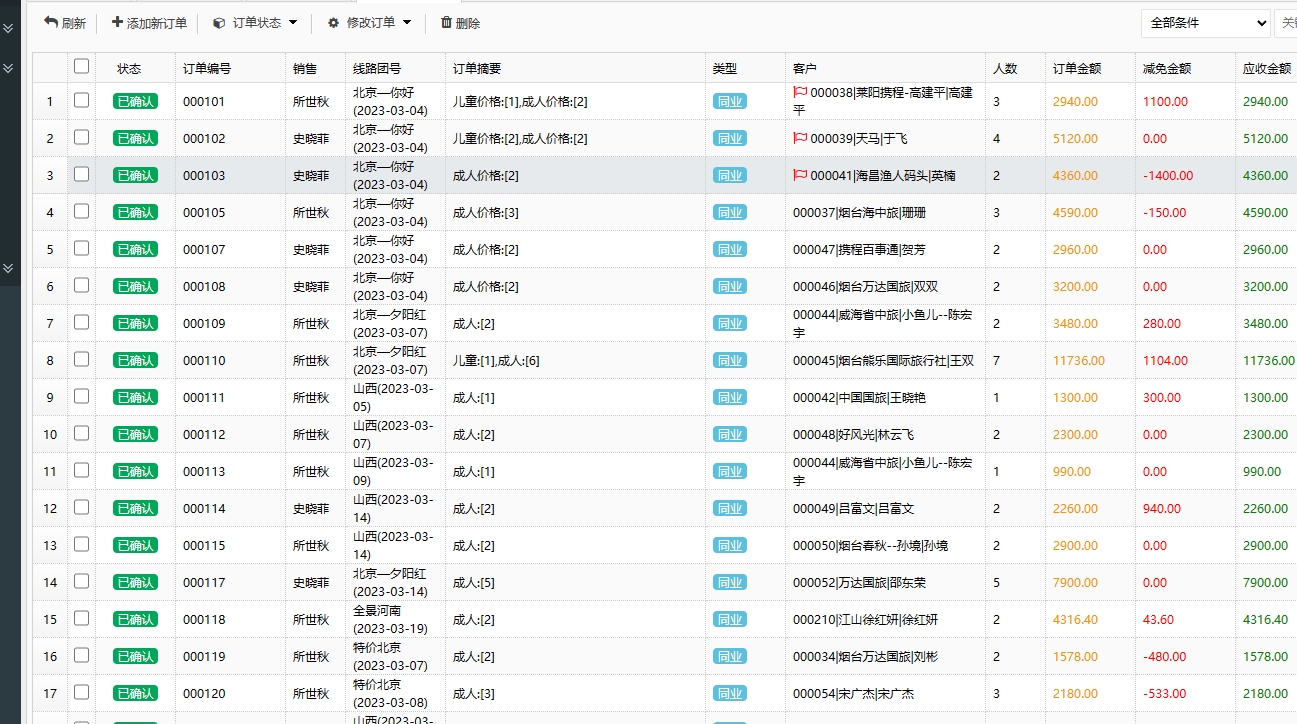
Task: Click order amount 11736.00 in 订单金额 column
Action: (x=1079, y=360)
